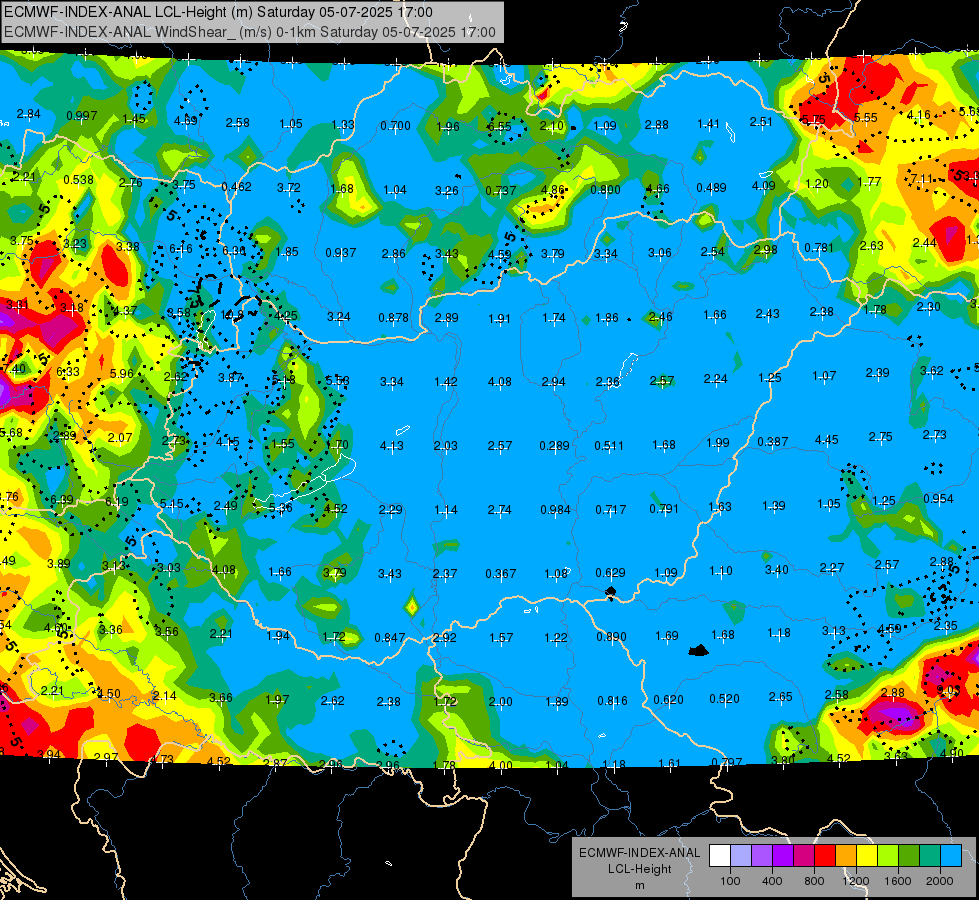Click the '100' legend tick label
This screenshot has height=900, width=979.
click(731, 881)
